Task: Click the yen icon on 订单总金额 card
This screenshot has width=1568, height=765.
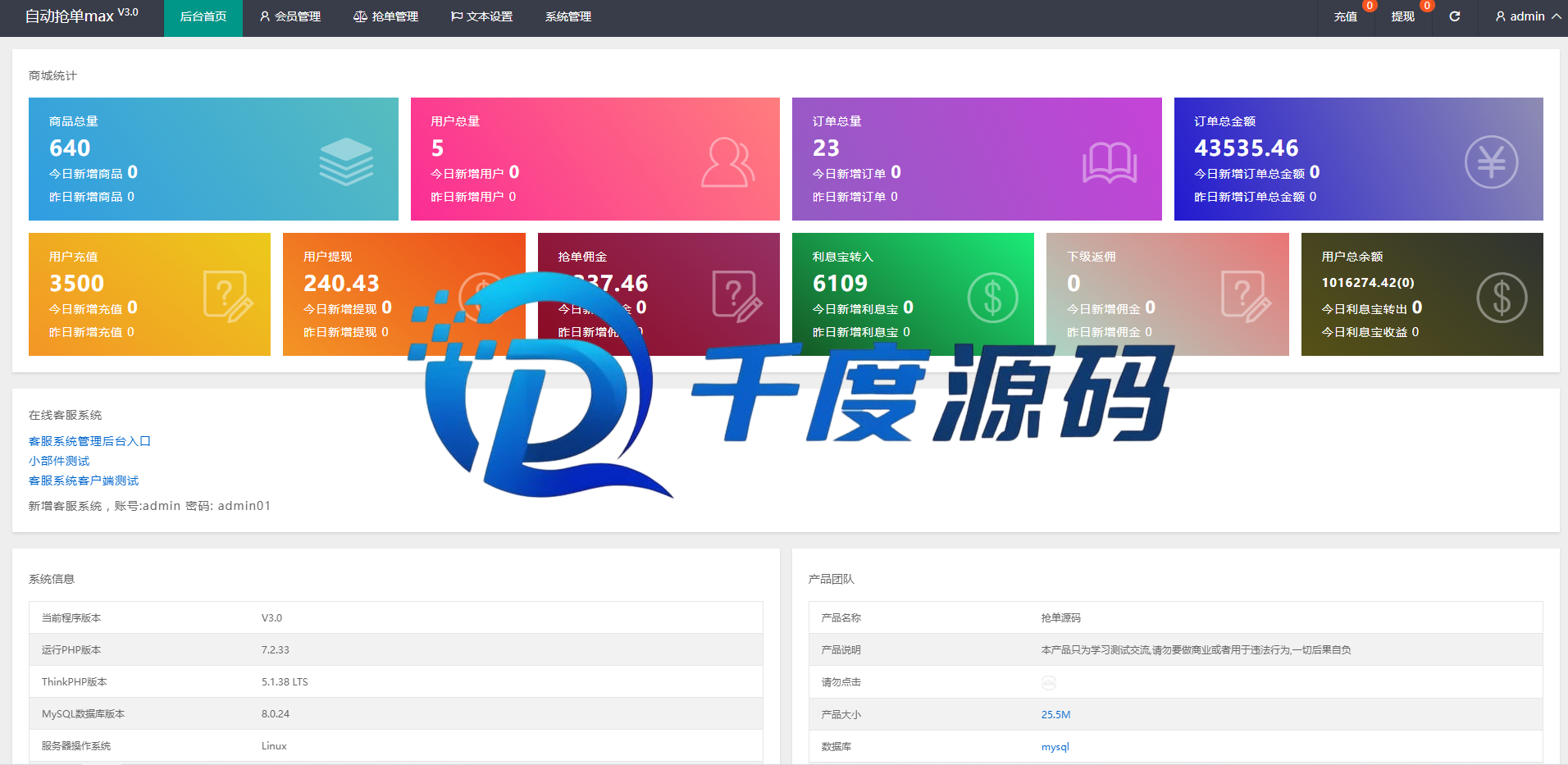Action: [x=1491, y=162]
